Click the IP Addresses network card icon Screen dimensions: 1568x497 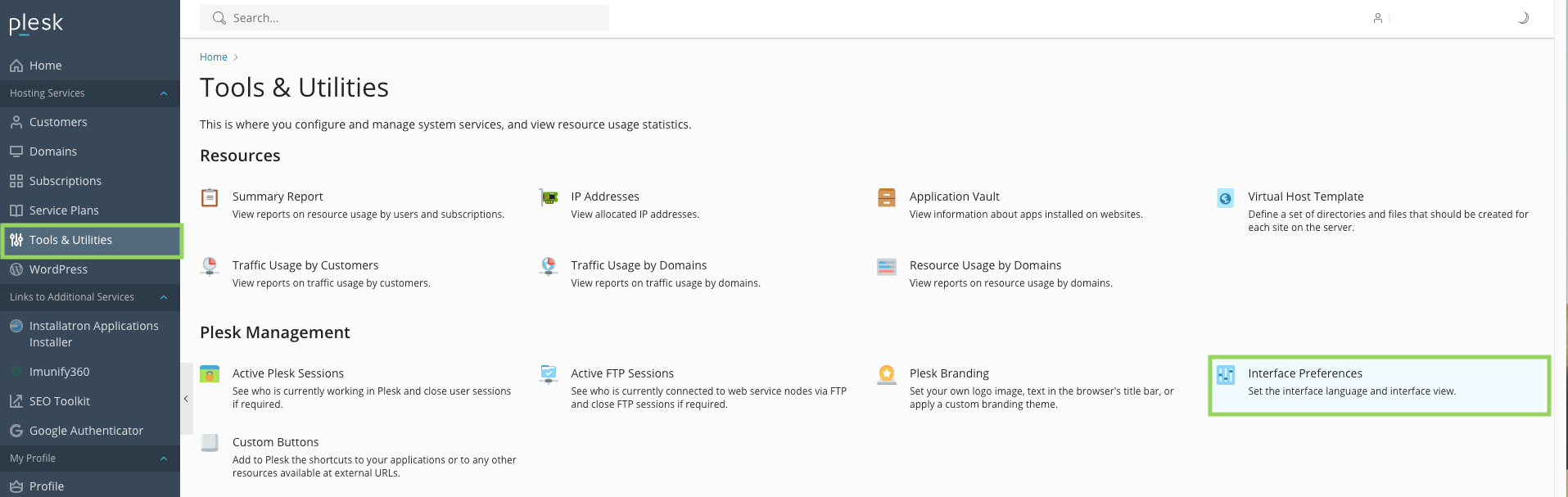[x=549, y=197]
